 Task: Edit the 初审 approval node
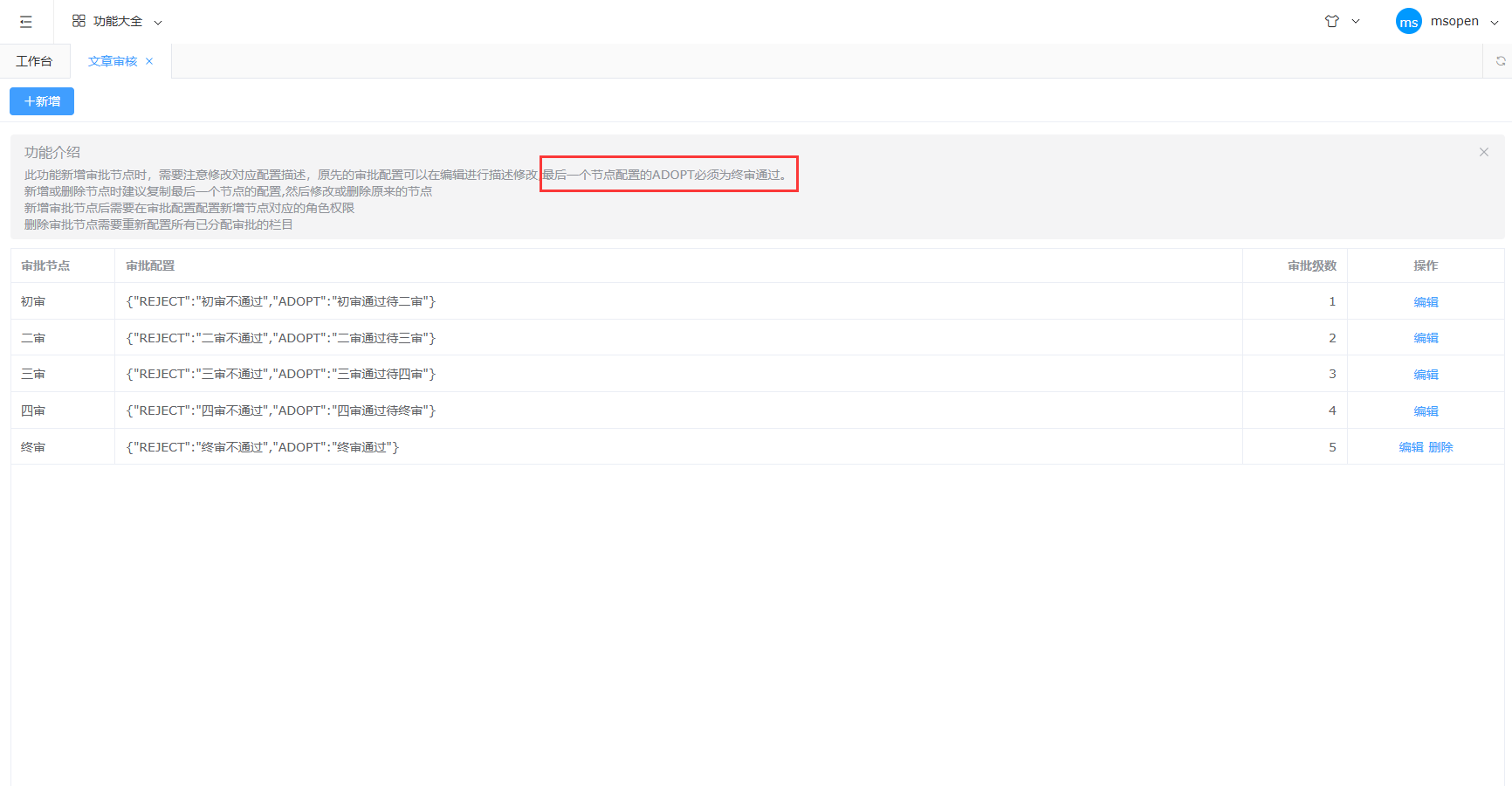pyautogui.click(x=1426, y=302)
